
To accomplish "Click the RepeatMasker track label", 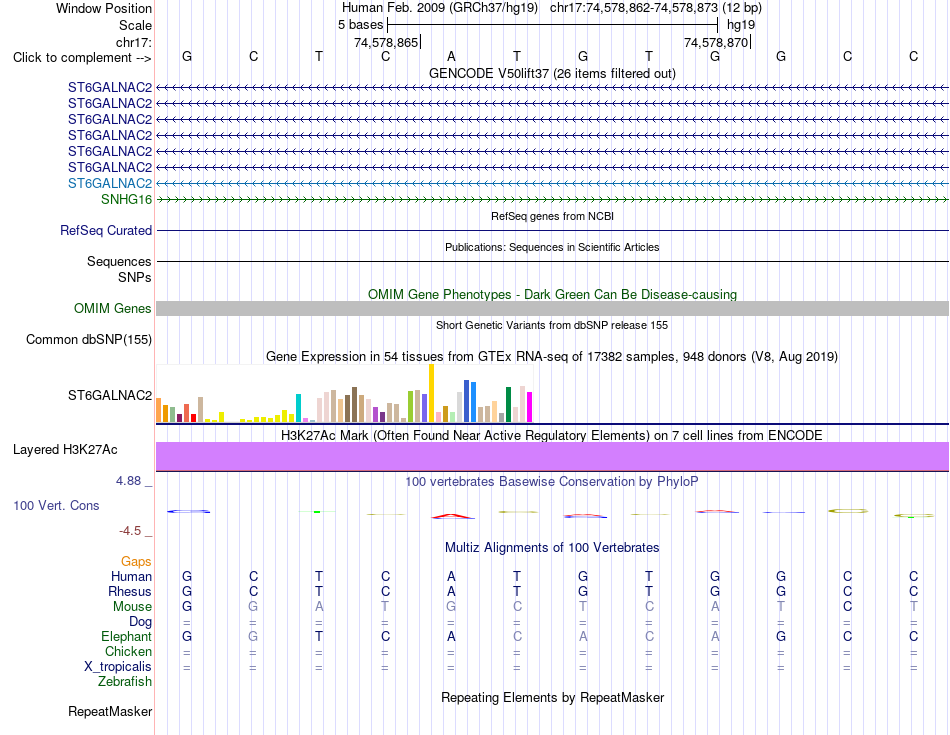I will coord(110,711).
